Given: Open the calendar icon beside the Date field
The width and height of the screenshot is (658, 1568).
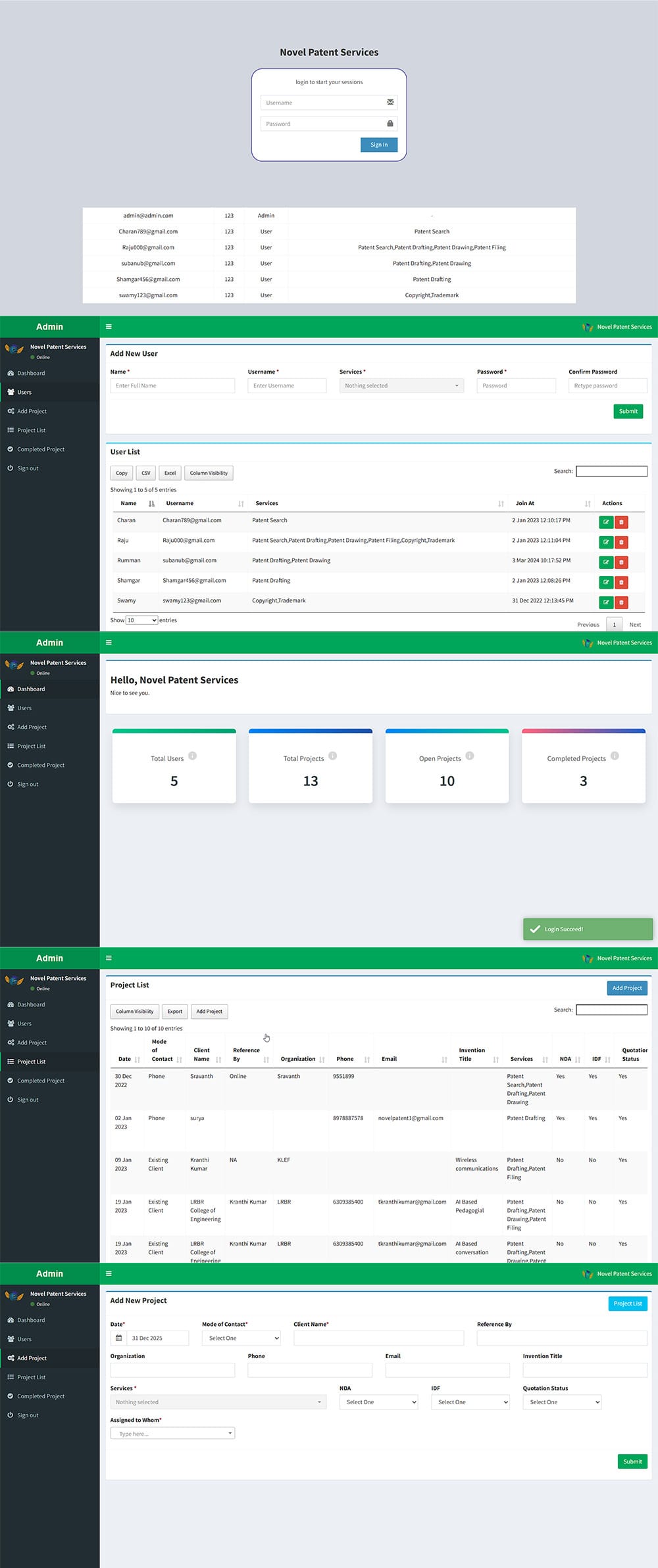Looking at the screenshot, I should click(118, 1338).
